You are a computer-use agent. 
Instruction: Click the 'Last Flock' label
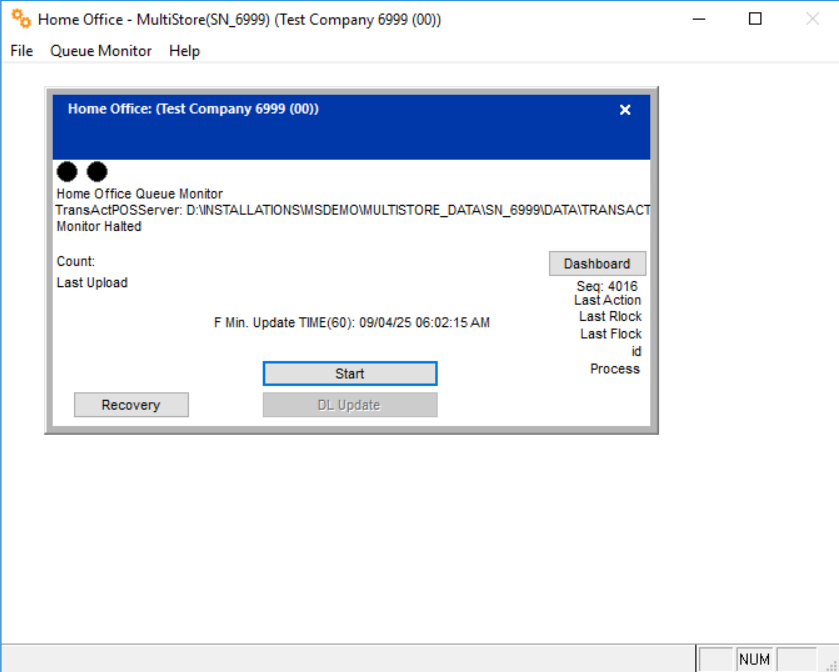pos(611,334)
